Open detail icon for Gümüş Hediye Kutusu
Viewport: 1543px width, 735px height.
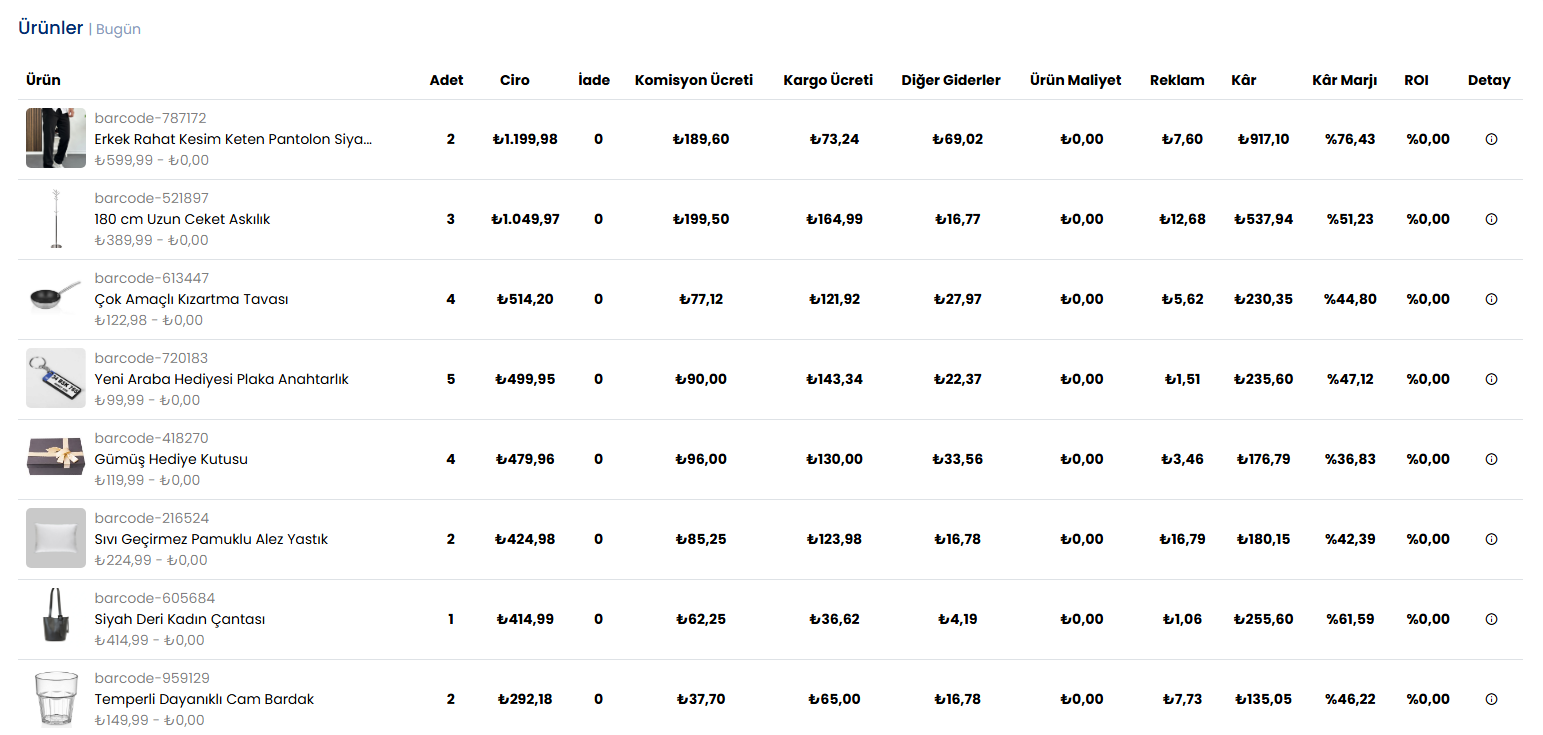coord(1491,459)
